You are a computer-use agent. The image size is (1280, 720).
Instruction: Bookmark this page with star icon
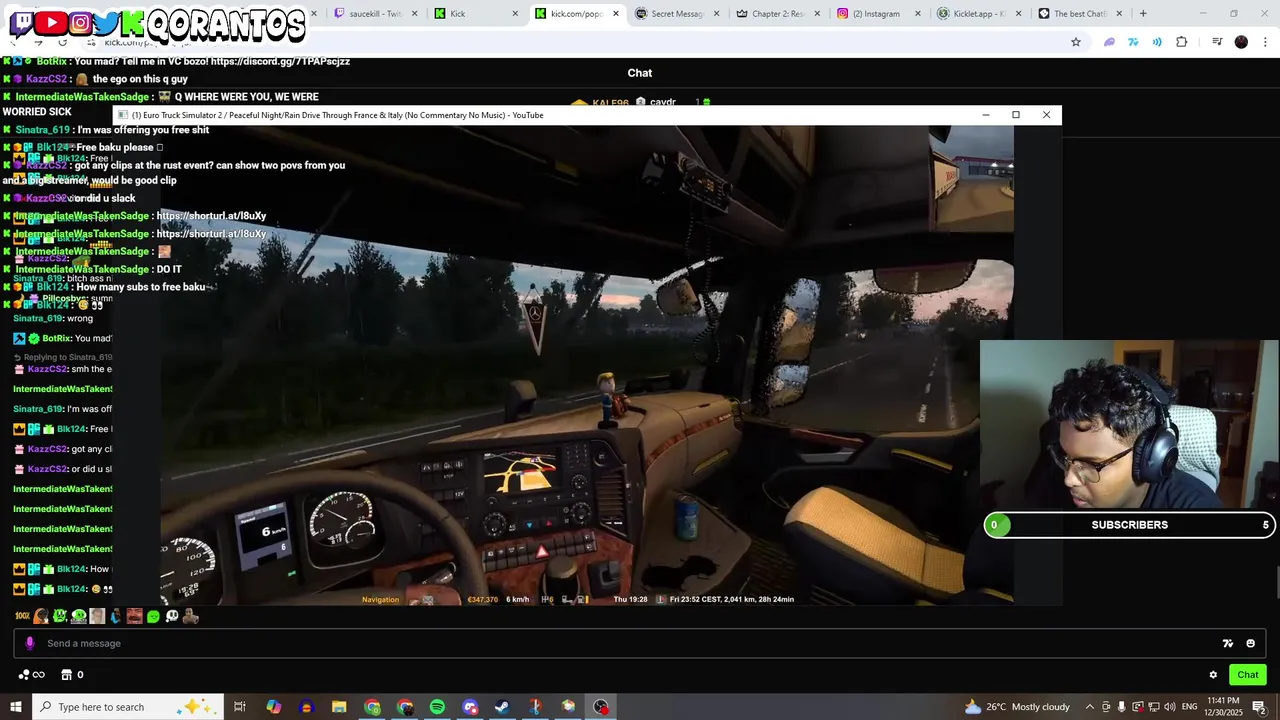[1076, 42]
